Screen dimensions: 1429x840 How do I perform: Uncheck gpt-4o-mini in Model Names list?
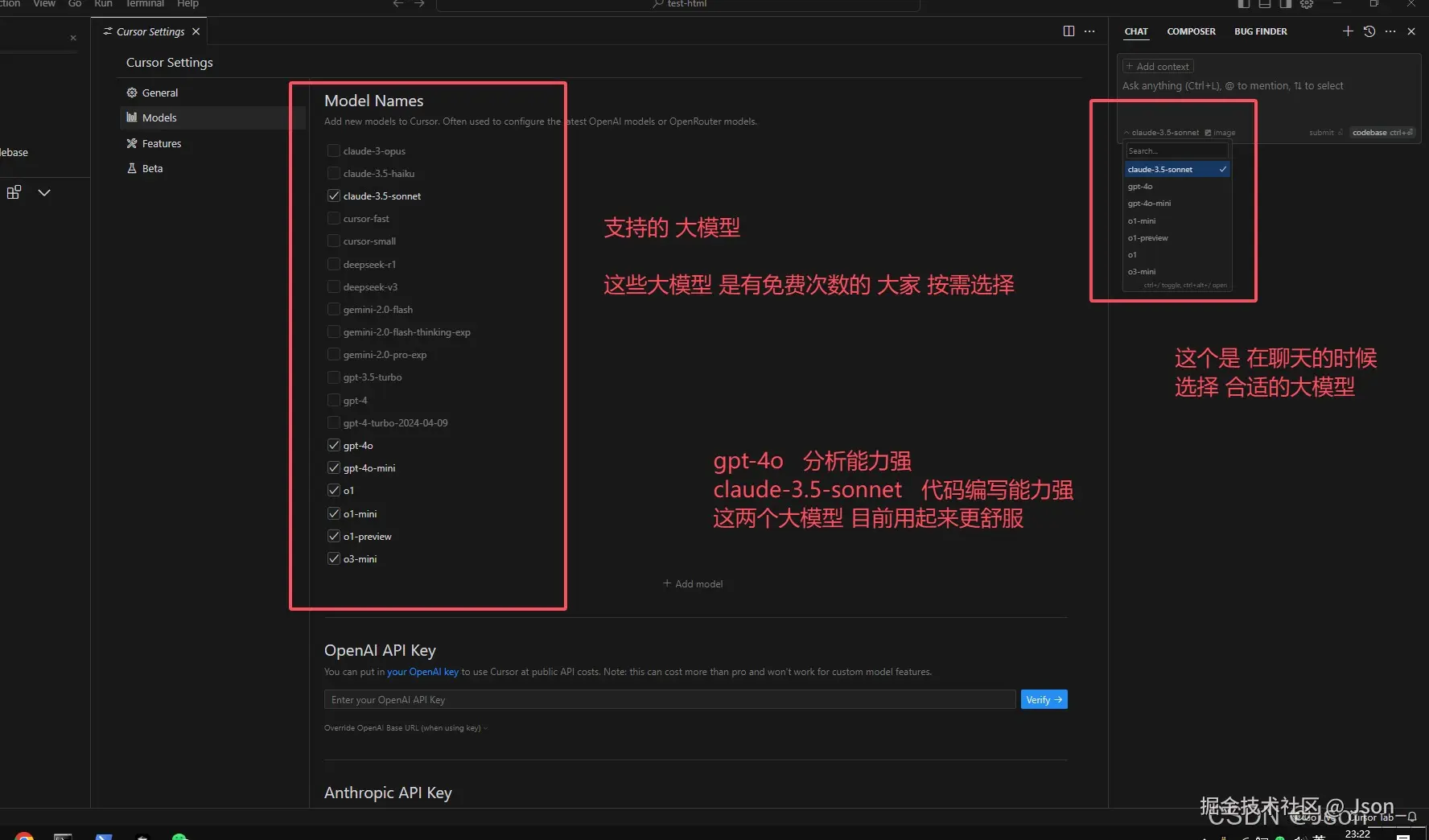pos(333,467)
